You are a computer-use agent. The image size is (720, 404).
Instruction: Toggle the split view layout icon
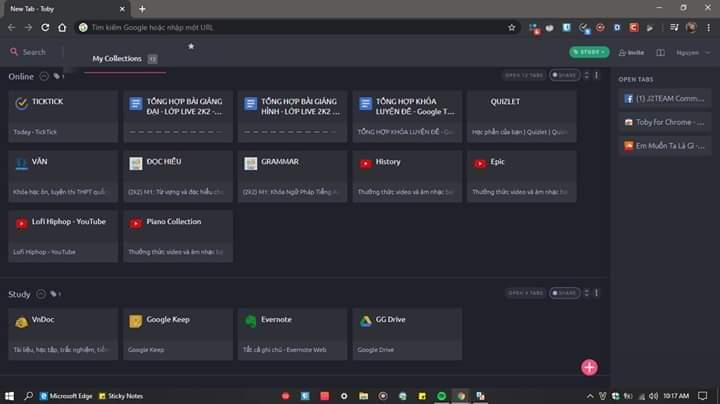[x=660, y=52]
